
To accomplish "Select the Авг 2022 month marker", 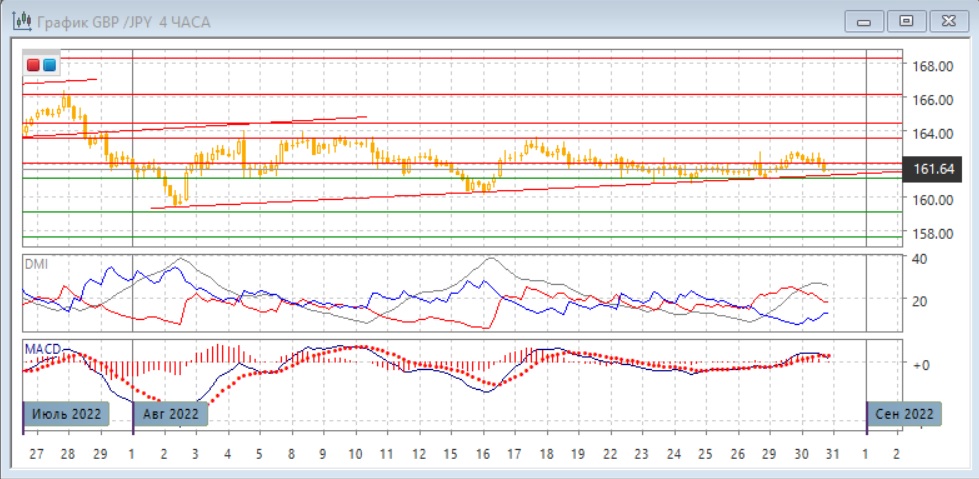I will point(170,413).
